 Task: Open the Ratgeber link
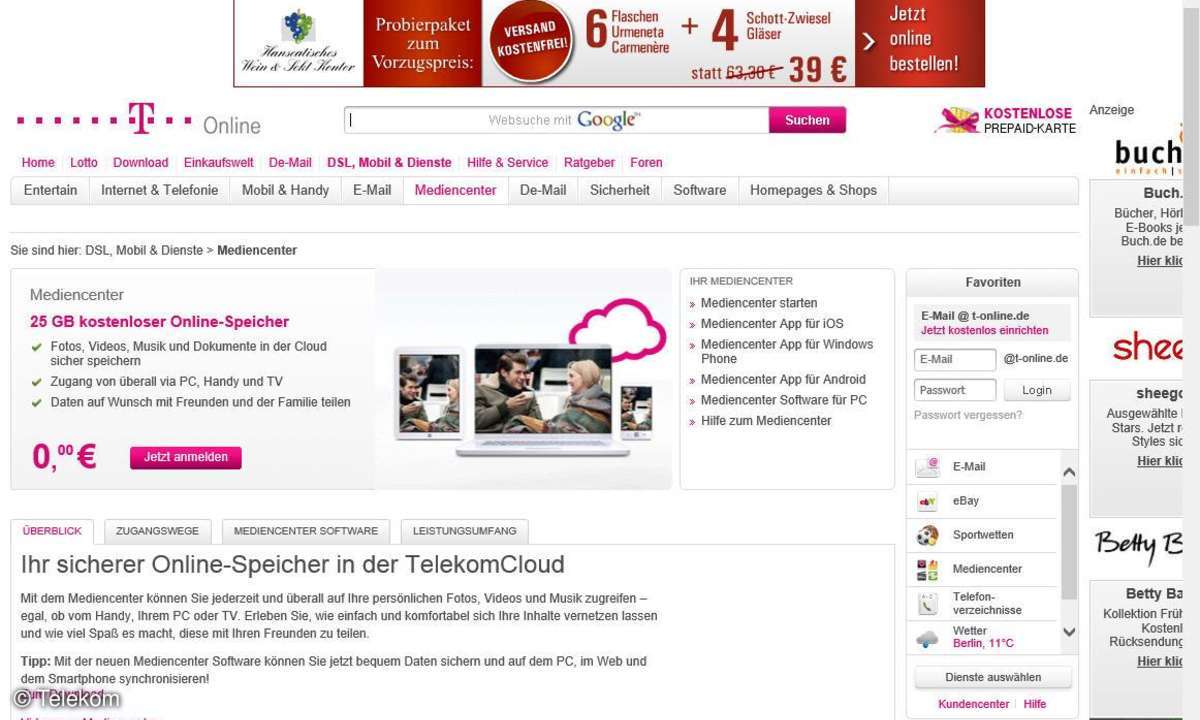[x=590, y=162]
